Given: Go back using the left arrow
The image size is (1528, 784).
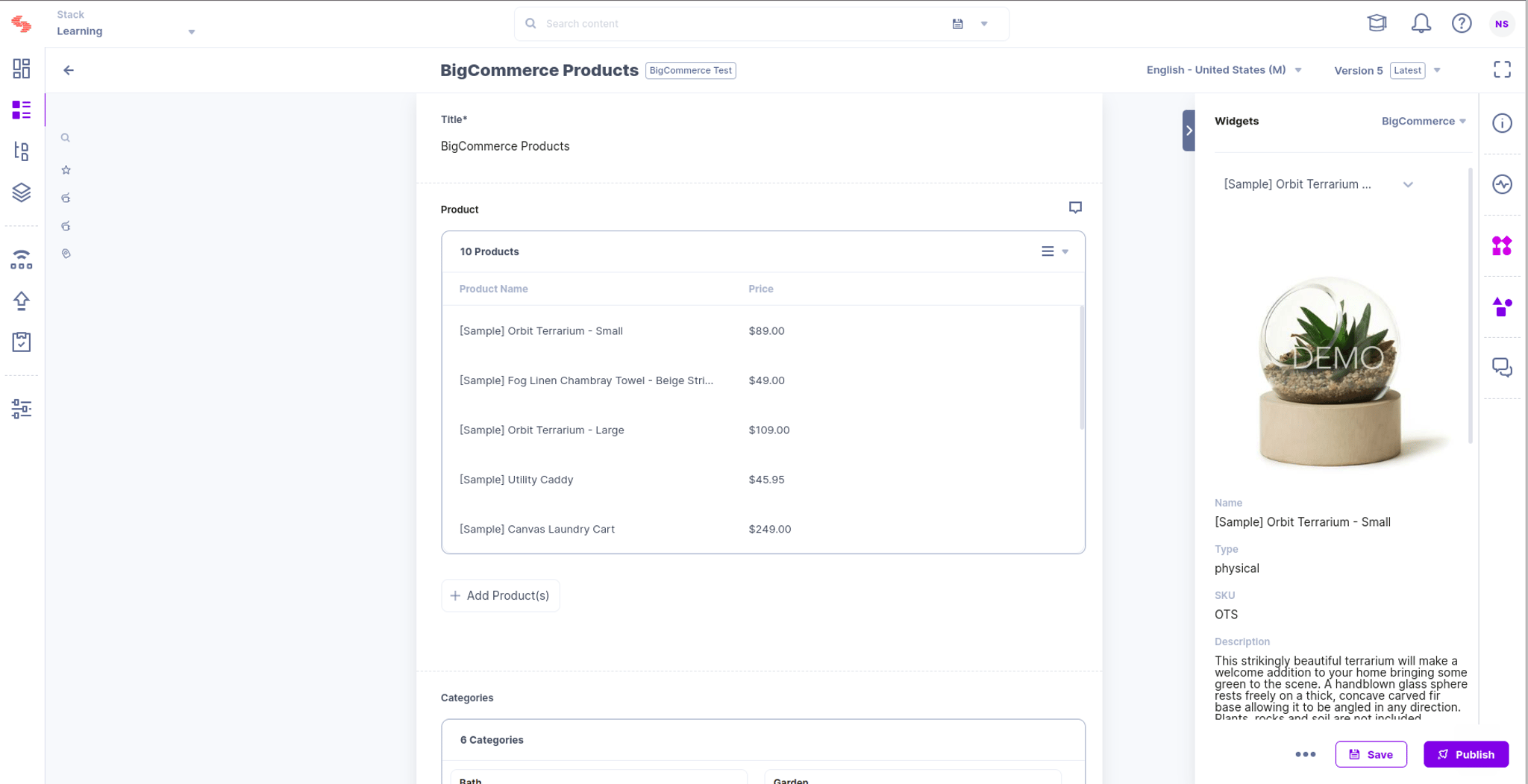Looking at the screenshot, I should 69,70.
